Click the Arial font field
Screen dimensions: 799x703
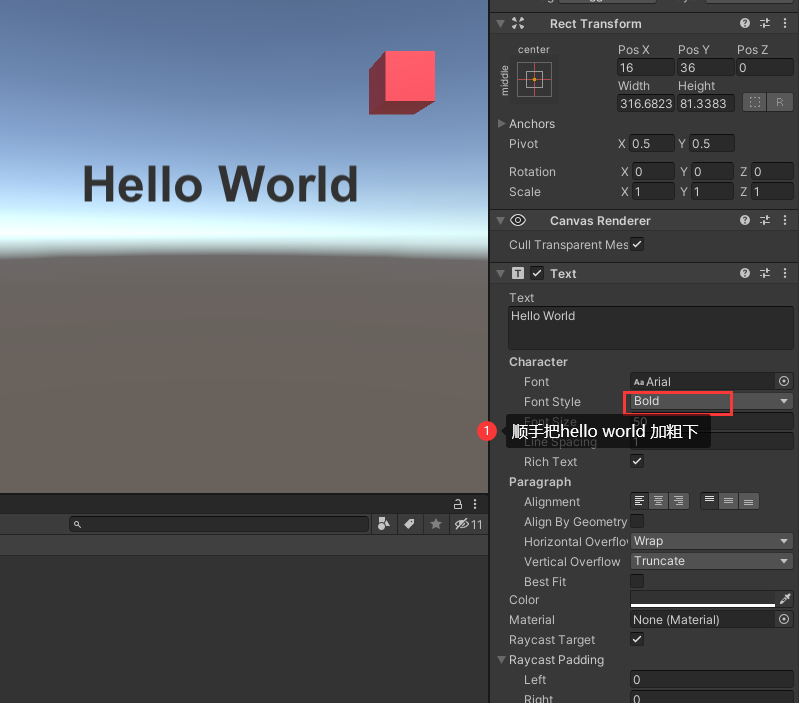[703, 381]
